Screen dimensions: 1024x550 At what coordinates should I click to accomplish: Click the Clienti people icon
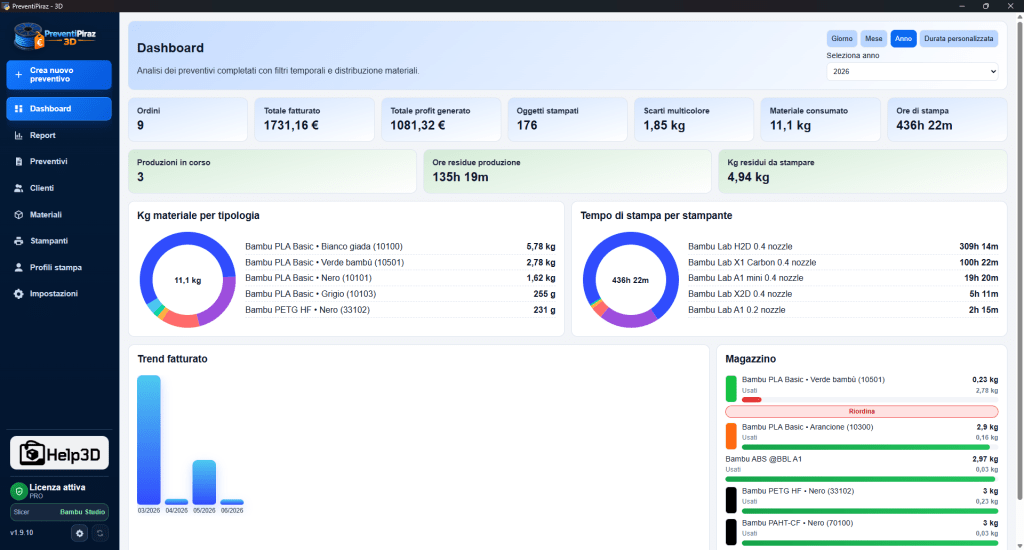point(18,188)
